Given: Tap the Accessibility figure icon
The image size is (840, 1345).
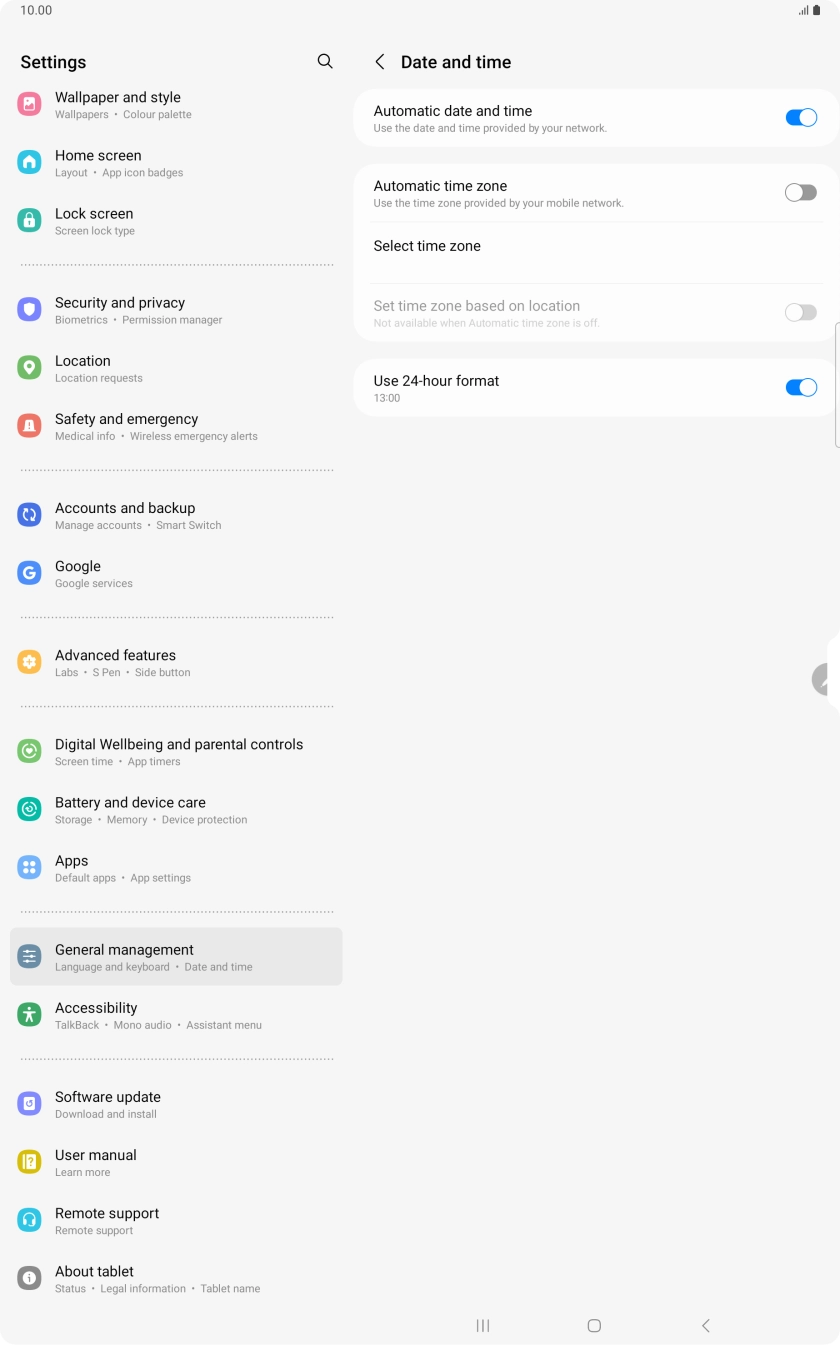Looking at the screenshot, I should coord(30,1015).
